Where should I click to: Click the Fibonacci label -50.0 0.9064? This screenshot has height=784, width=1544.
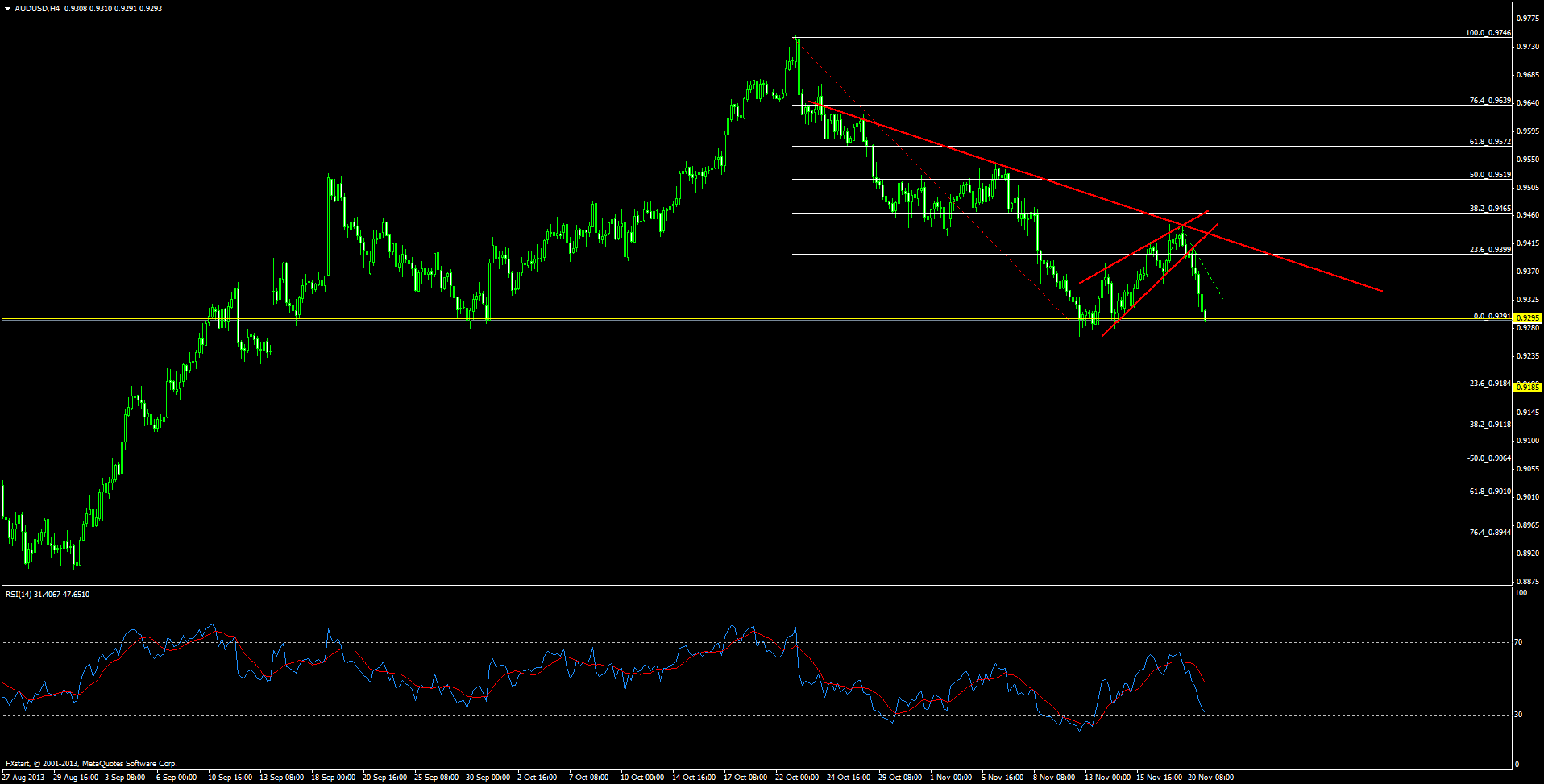(x=1489, y=458)
